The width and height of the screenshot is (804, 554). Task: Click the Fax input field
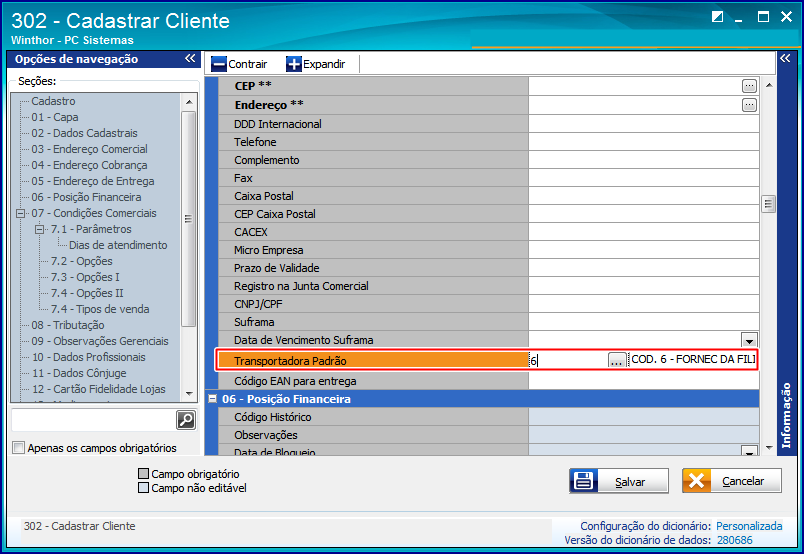coord(644,177)
